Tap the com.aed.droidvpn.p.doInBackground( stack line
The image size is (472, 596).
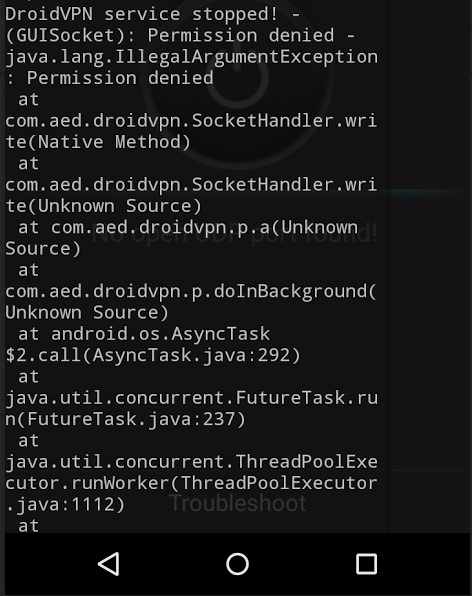pyautogui.click(x=191, y=292)
